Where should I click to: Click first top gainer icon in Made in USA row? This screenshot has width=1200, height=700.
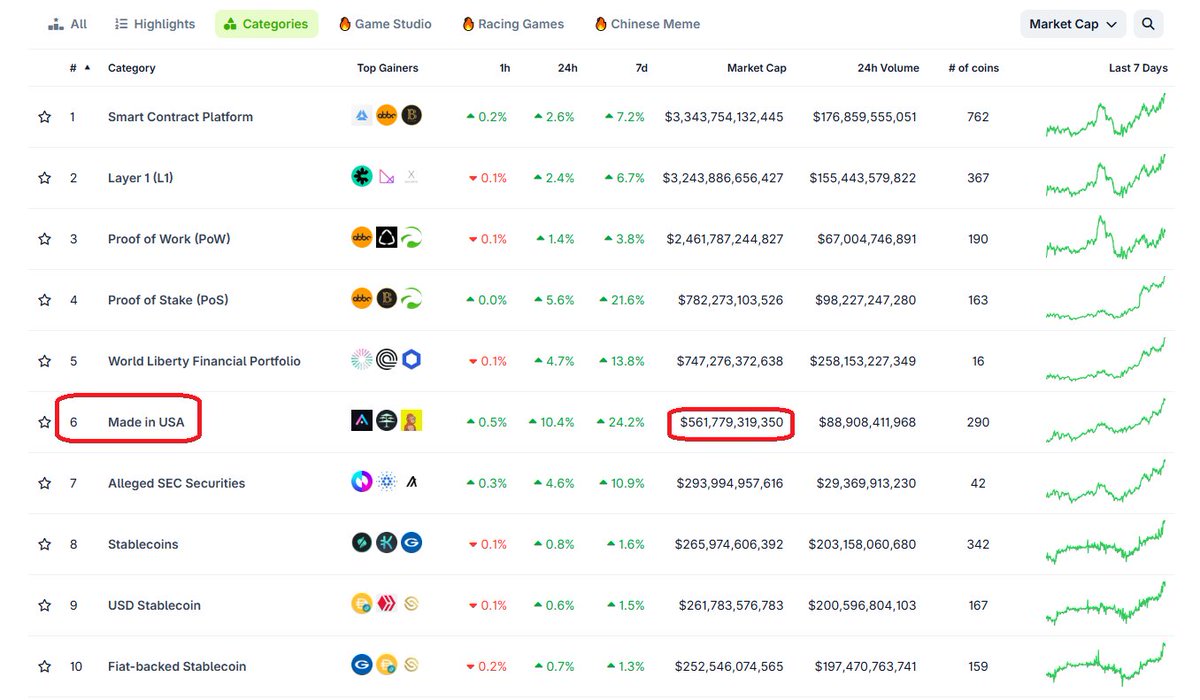click(362, 421)
